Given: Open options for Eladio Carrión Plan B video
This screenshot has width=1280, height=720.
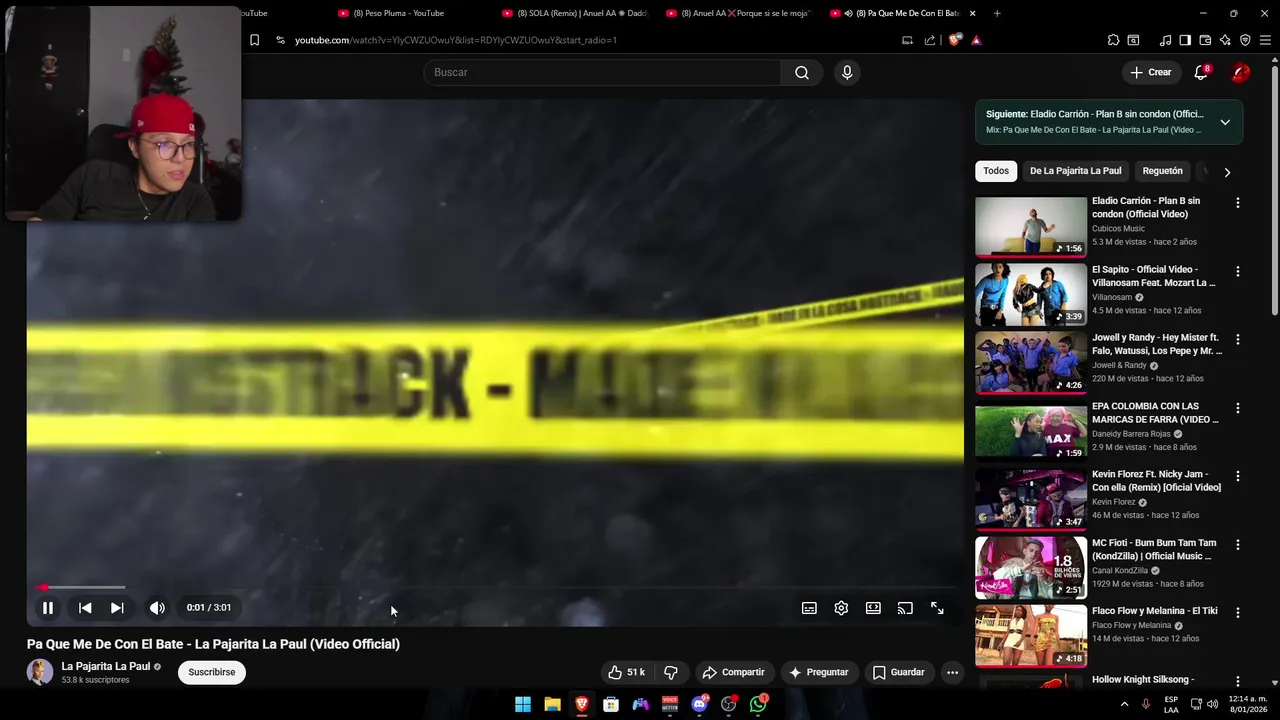Looking at the screenshot, I should (1237, 203).
